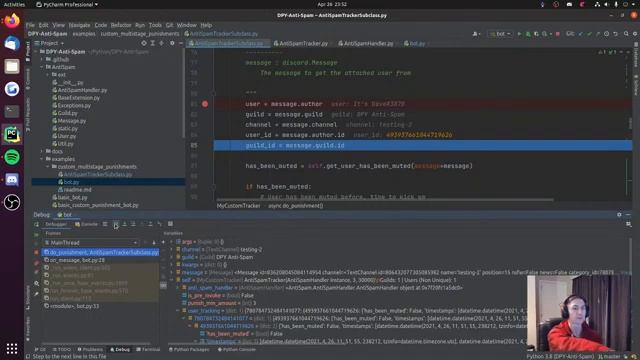The height and width of the screenshot is (360, 640).
Task: Open Project panel gear options
Action: pos(172,43)
